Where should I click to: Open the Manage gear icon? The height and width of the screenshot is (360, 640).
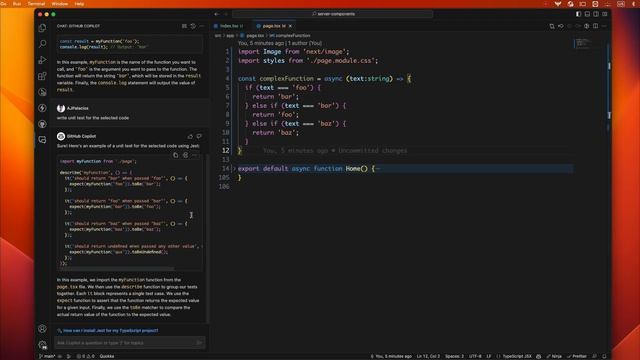click(42, 345)
